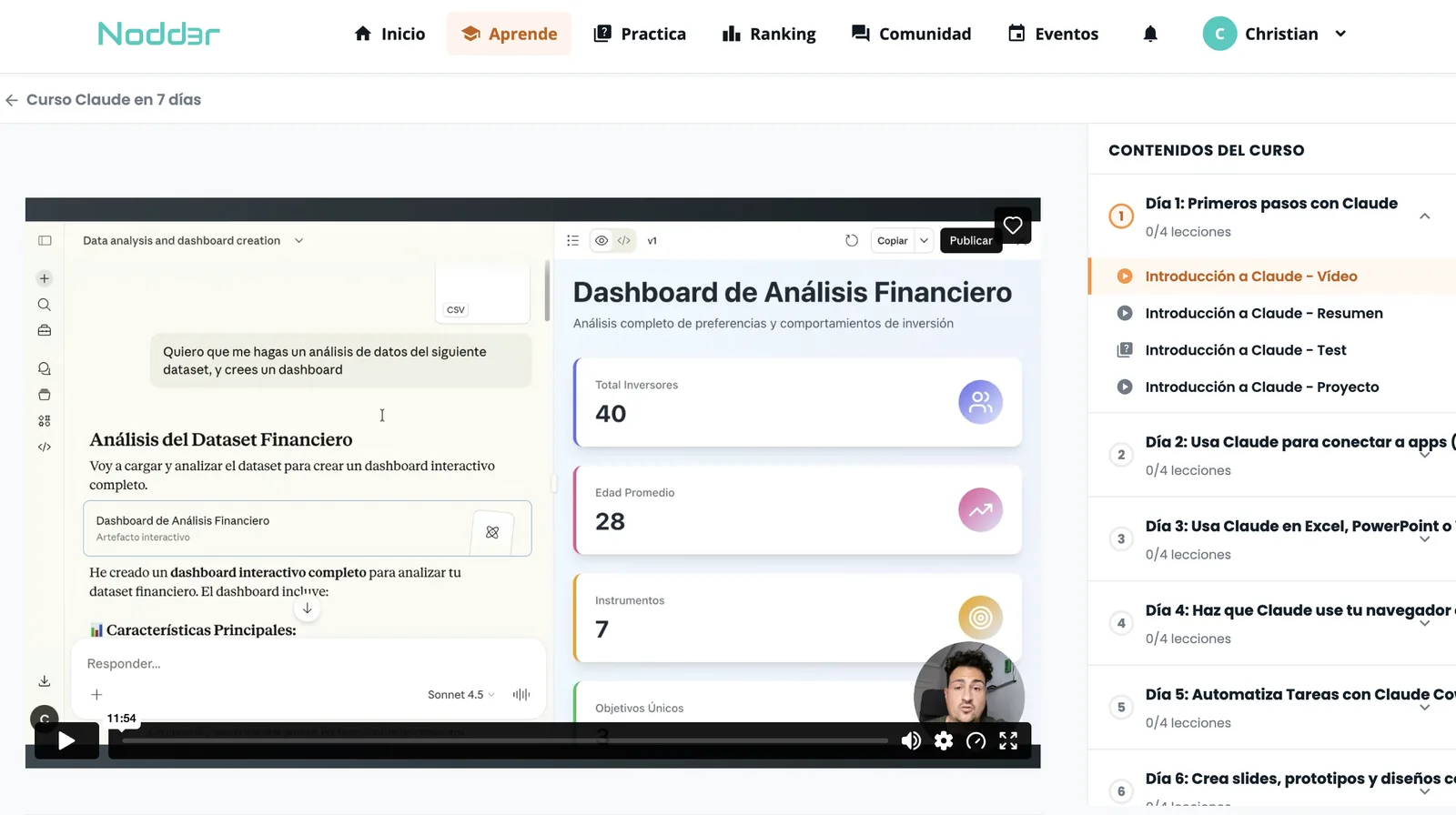The image size is (1456, 815).
Task: Open the grid apps icon in the sidebar
Action: point(45,420)
